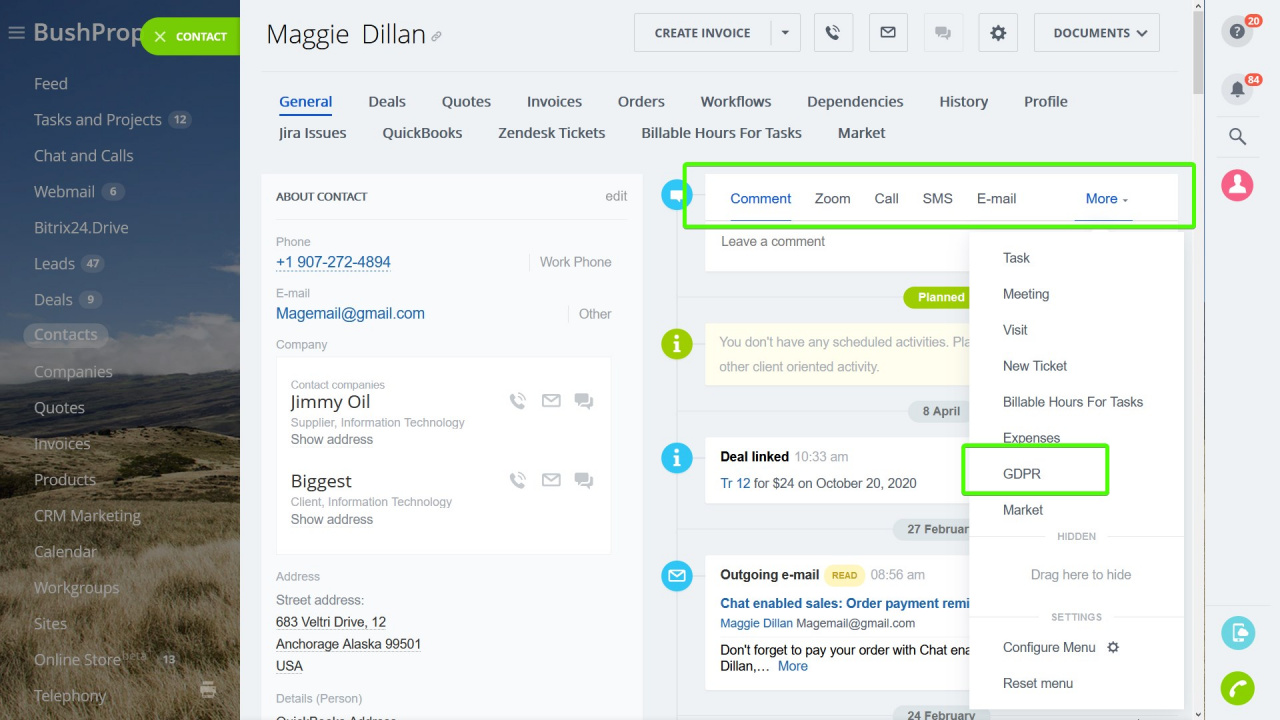1280x720 pixels.
Task: Open Tasks and Projects in sidebar
Action: pyautogui.click(x=98, y=120)
